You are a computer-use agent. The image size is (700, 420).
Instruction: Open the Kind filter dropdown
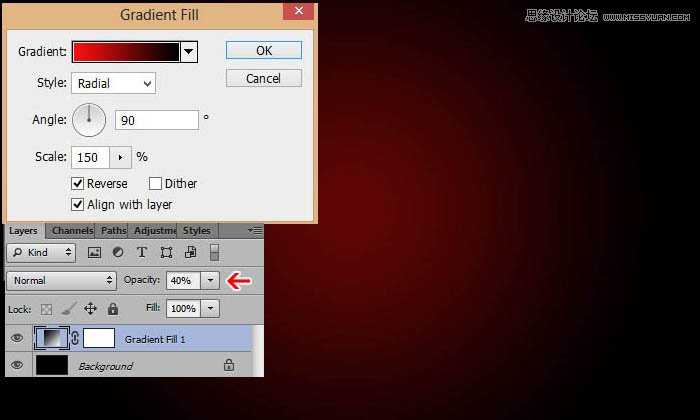pyautogui.click(x=42, y=253)
